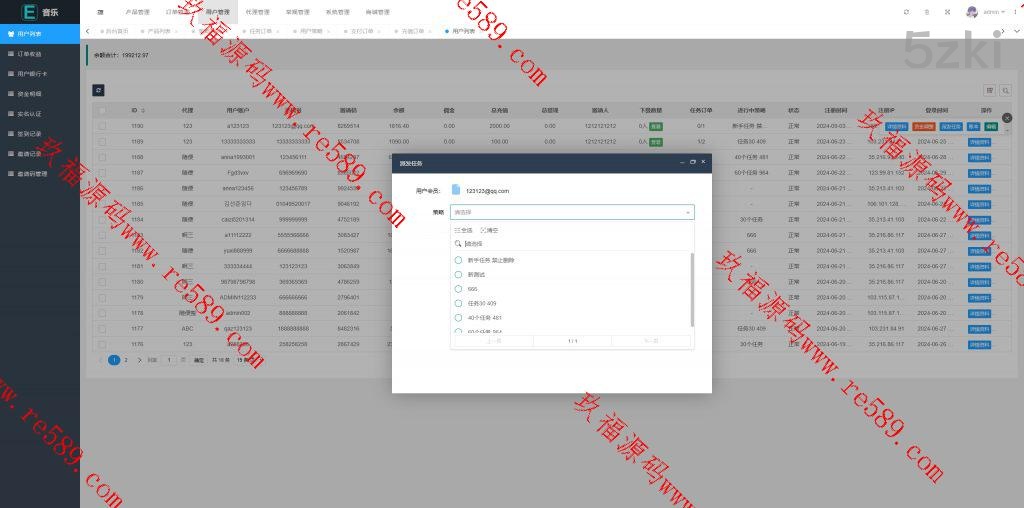Open the 系统管理 top menu

pyautogui.click(x=337, y=12)
